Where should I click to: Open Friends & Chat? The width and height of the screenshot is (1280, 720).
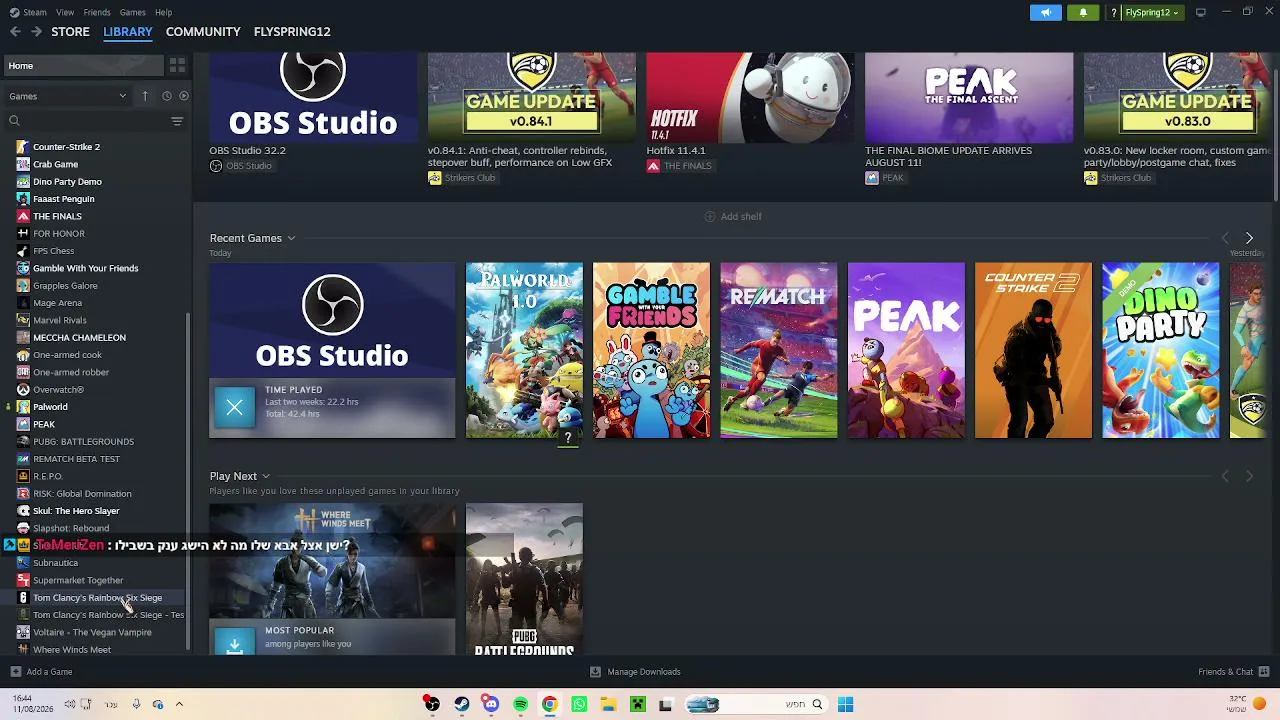1234,672
